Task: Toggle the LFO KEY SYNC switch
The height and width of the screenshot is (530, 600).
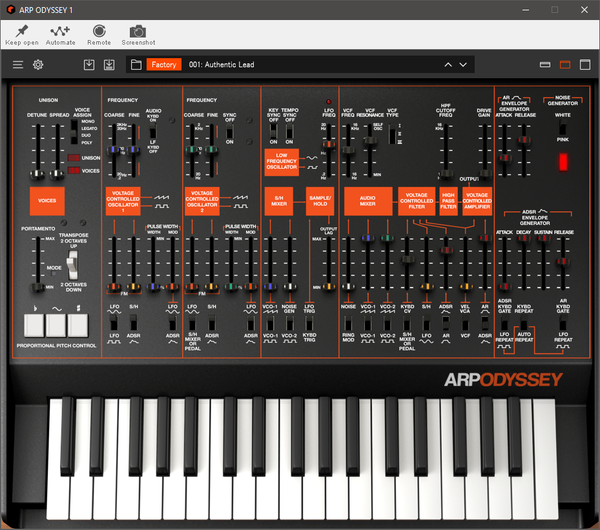Action: 273,131
